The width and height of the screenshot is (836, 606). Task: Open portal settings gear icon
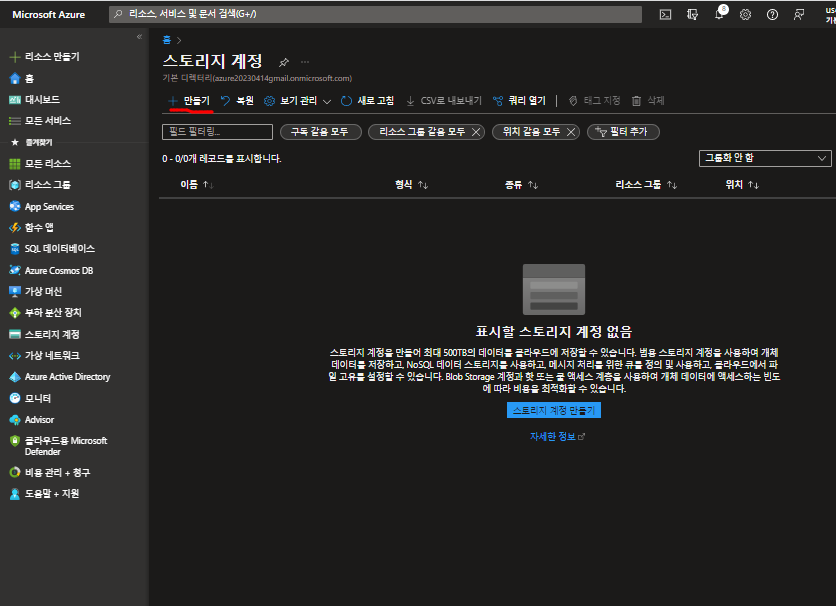tap(745, 14)
